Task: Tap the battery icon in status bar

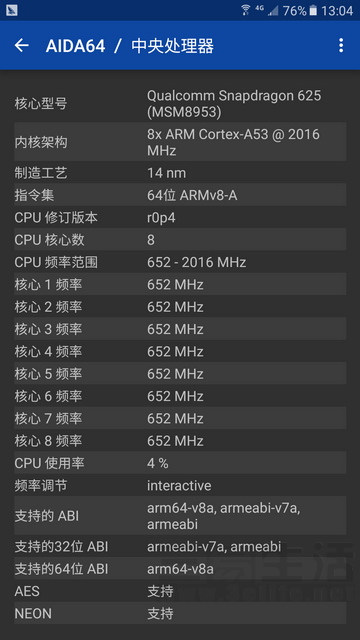Action: click(x=313, y=10)
